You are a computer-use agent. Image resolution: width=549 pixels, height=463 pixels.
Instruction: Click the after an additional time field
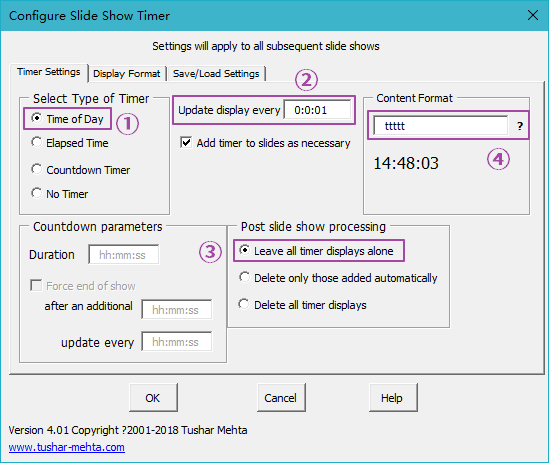point(177,309)
